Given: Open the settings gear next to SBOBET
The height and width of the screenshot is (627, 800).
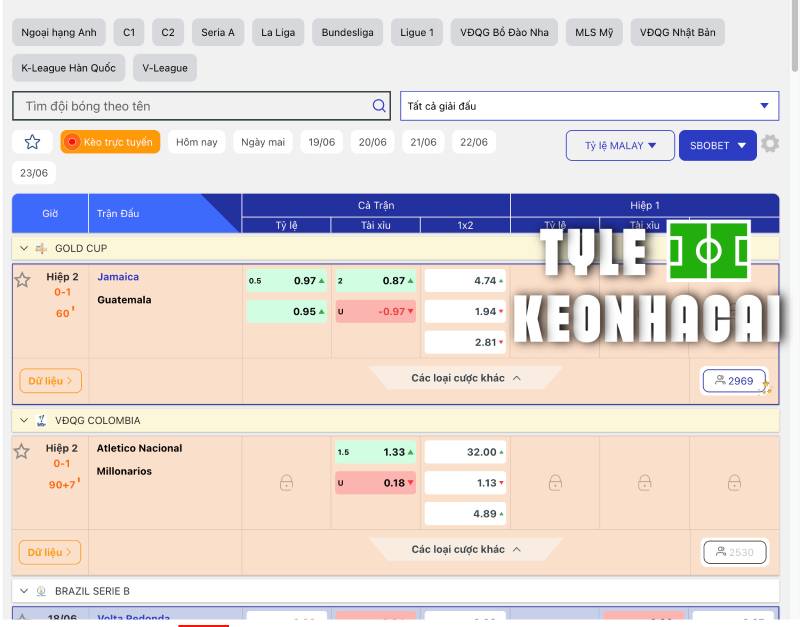Looking at the screenshot, I should click(770, 144).
